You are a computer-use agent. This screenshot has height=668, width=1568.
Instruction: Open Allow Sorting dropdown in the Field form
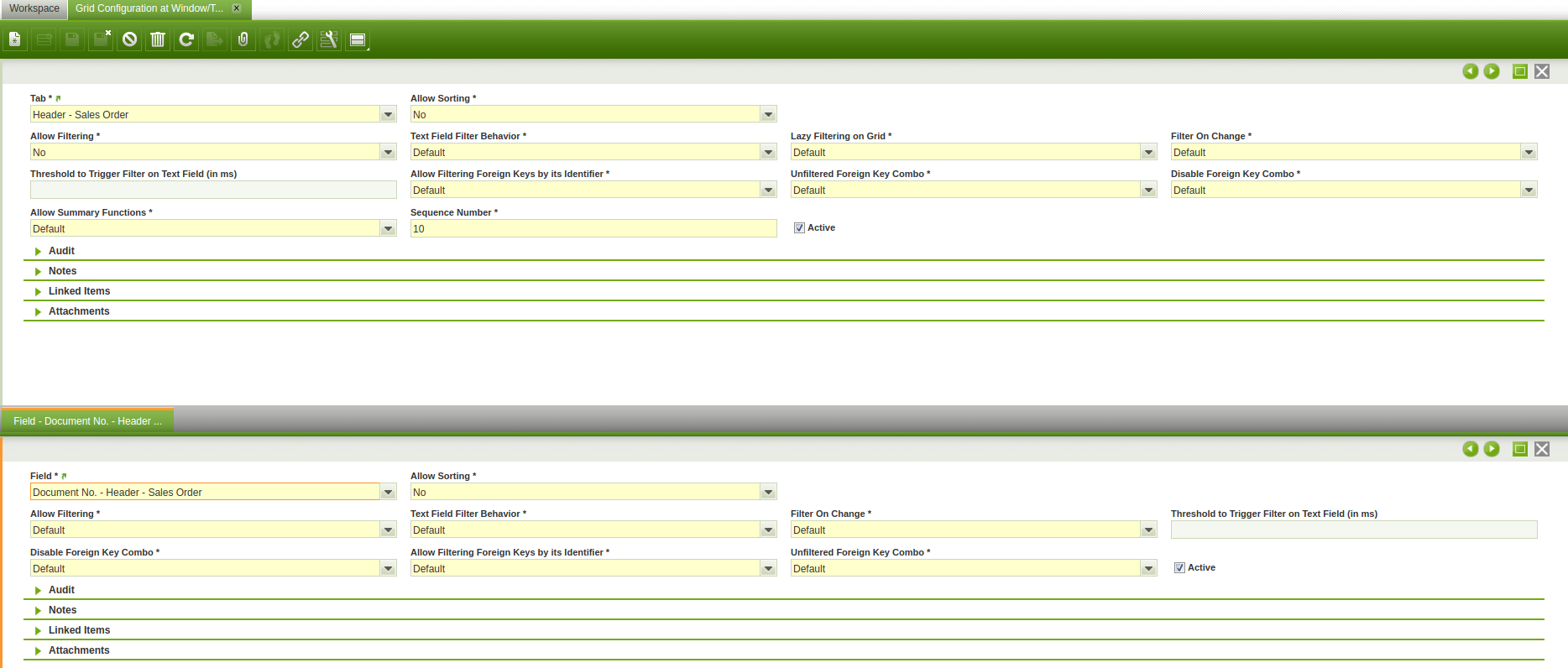pyautogui.click(x=768, y=492)
